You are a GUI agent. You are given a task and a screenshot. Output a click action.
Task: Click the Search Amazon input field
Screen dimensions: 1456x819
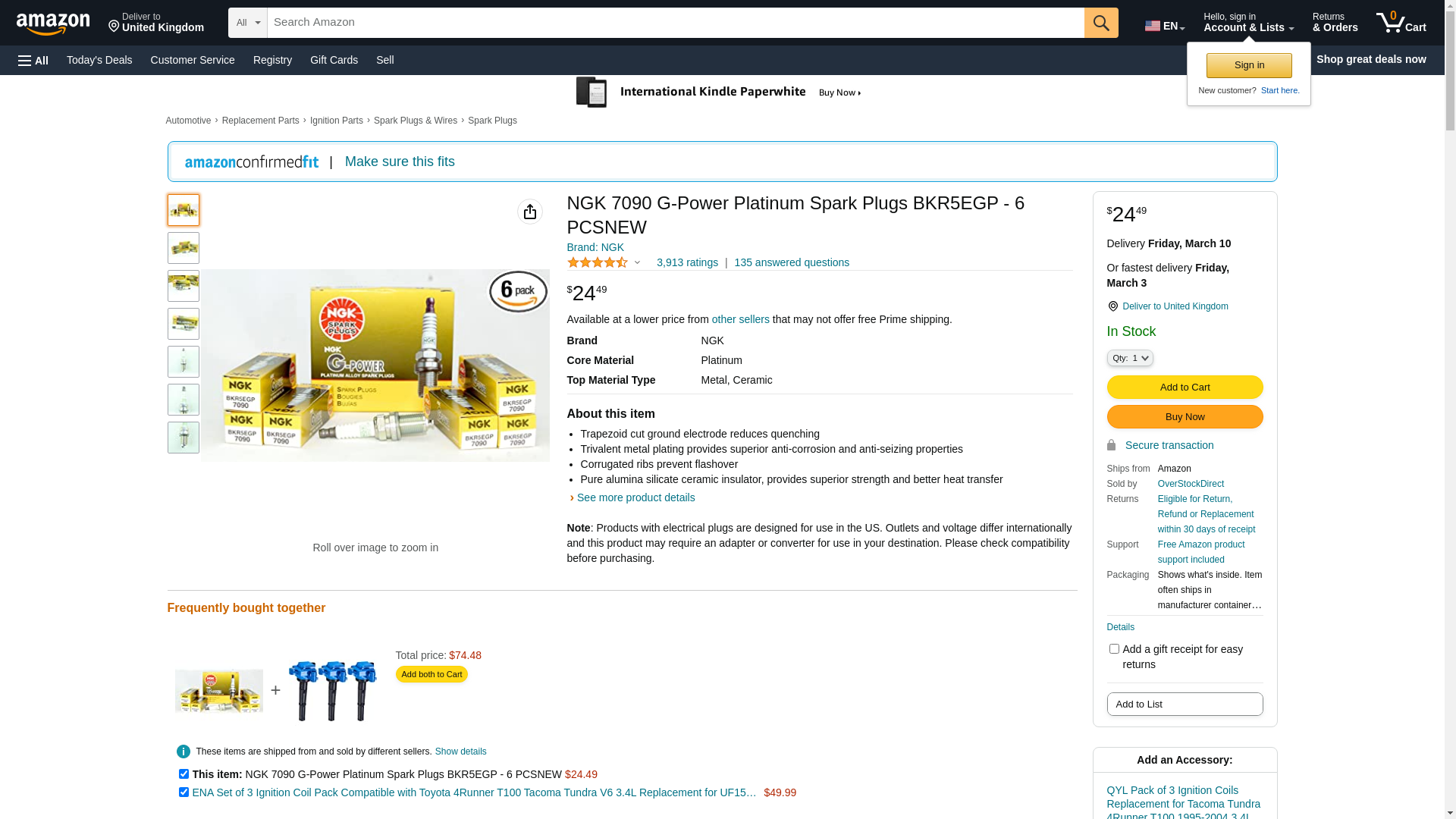click(x=675, y=23)
